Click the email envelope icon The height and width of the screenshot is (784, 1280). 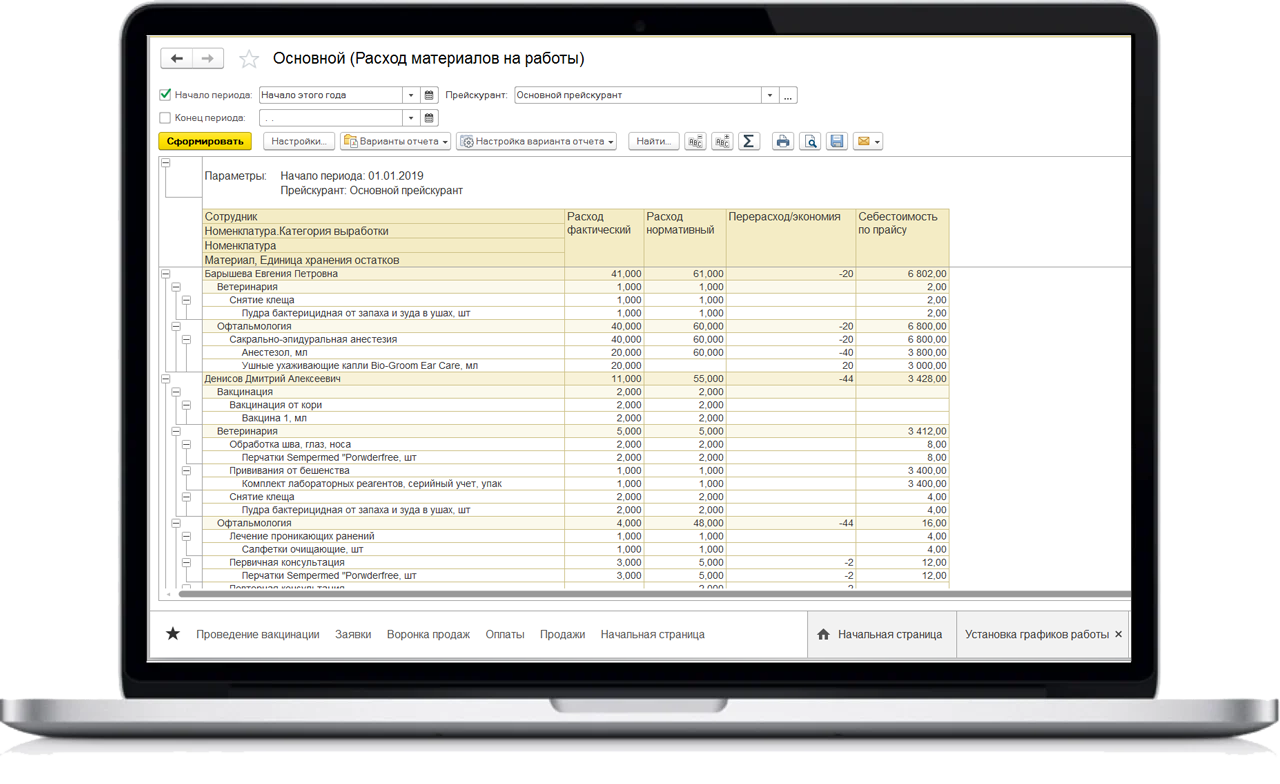coord(862,142)
